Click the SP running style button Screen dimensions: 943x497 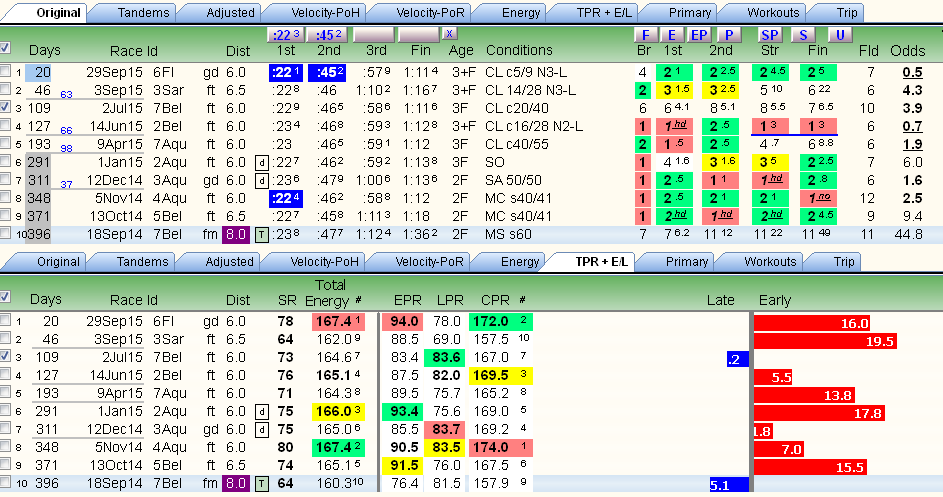click(769, 35)
